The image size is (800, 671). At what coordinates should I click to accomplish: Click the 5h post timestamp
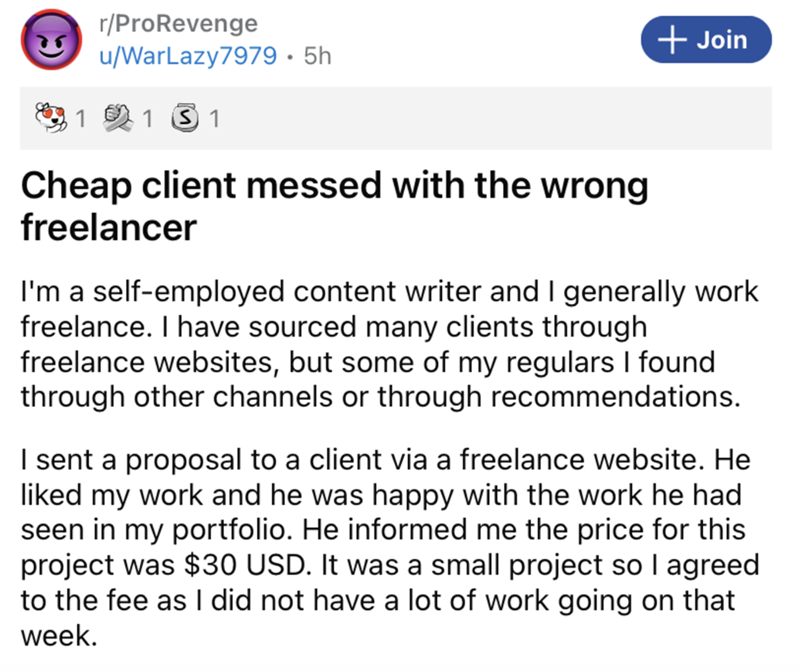pyautogui.click(x=317, y=56)
